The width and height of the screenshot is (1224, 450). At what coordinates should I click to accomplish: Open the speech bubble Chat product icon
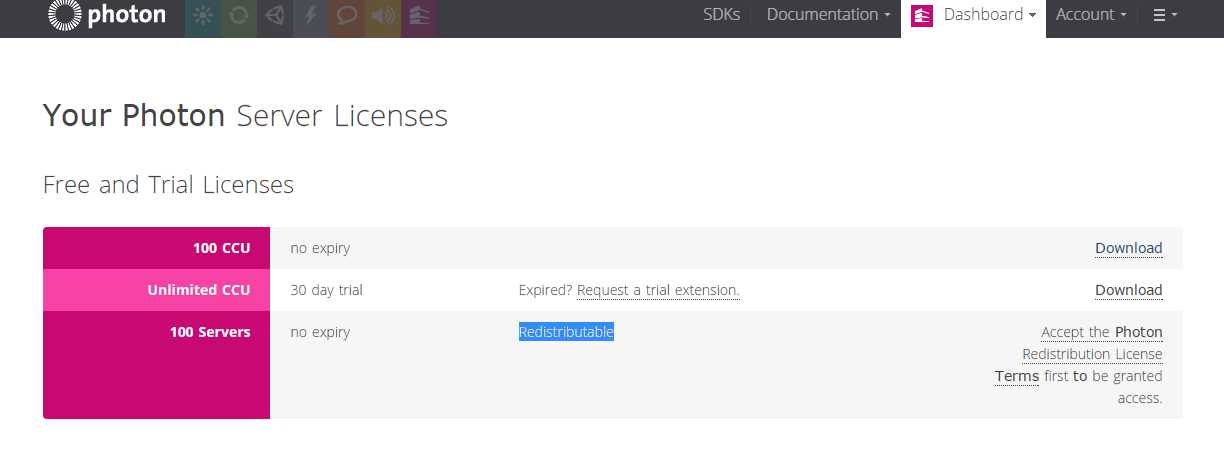[x=347, y=16]
